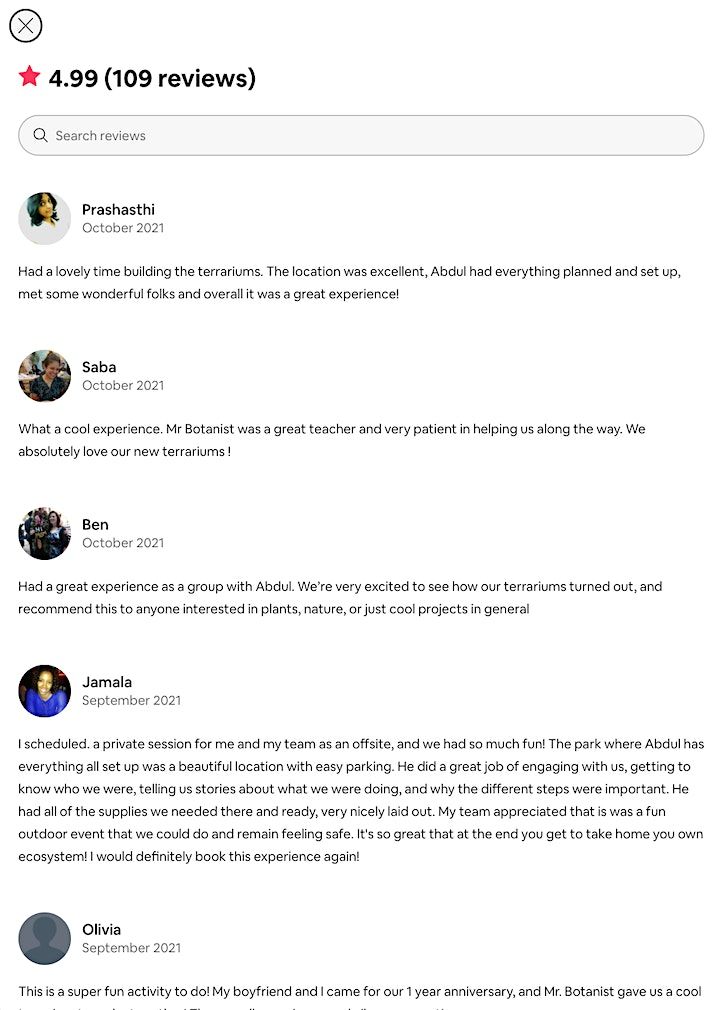Open Prashasthi's profile photo
720x1010 pixels.
[45, 218]
